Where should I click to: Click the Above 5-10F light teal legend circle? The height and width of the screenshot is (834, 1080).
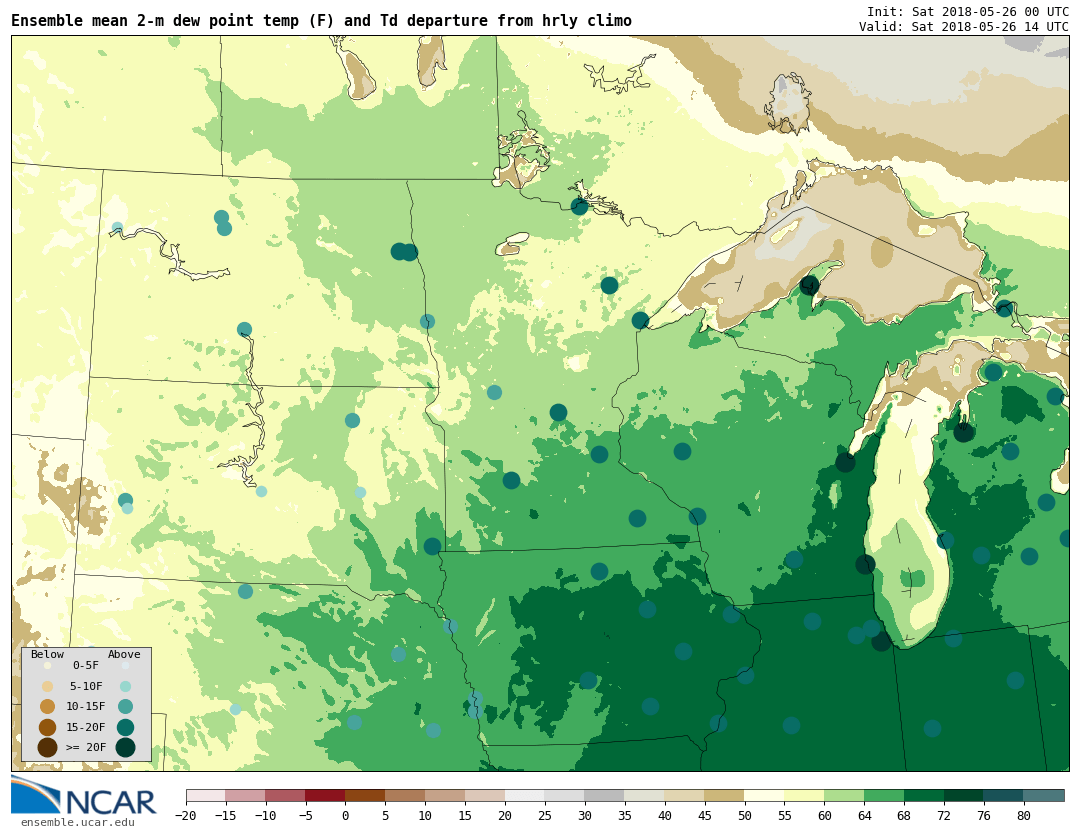pos(125,687)
